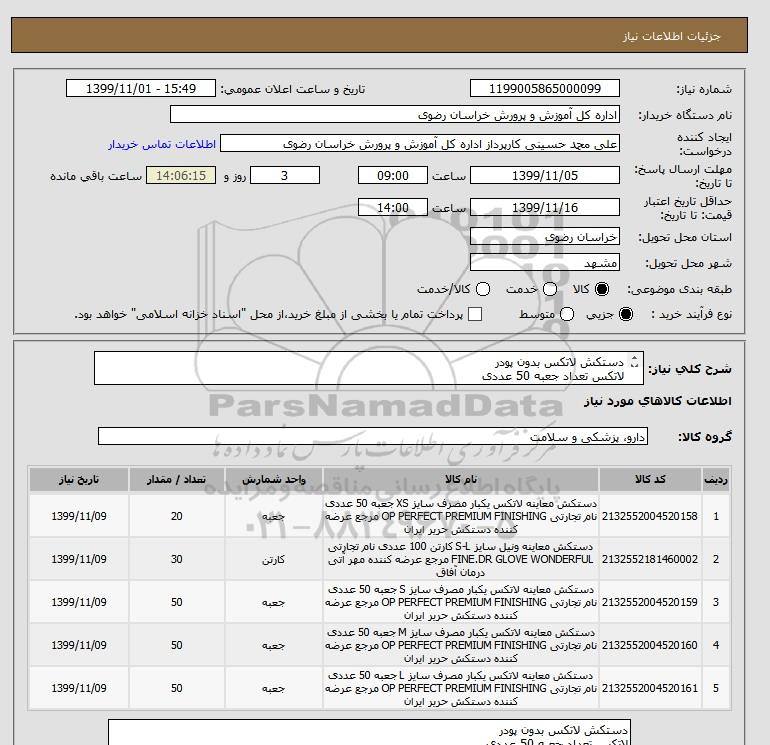Screen dimensions: 770x745
Task: Select the کالا/خدمت radio button
Action: pos(483,289)
